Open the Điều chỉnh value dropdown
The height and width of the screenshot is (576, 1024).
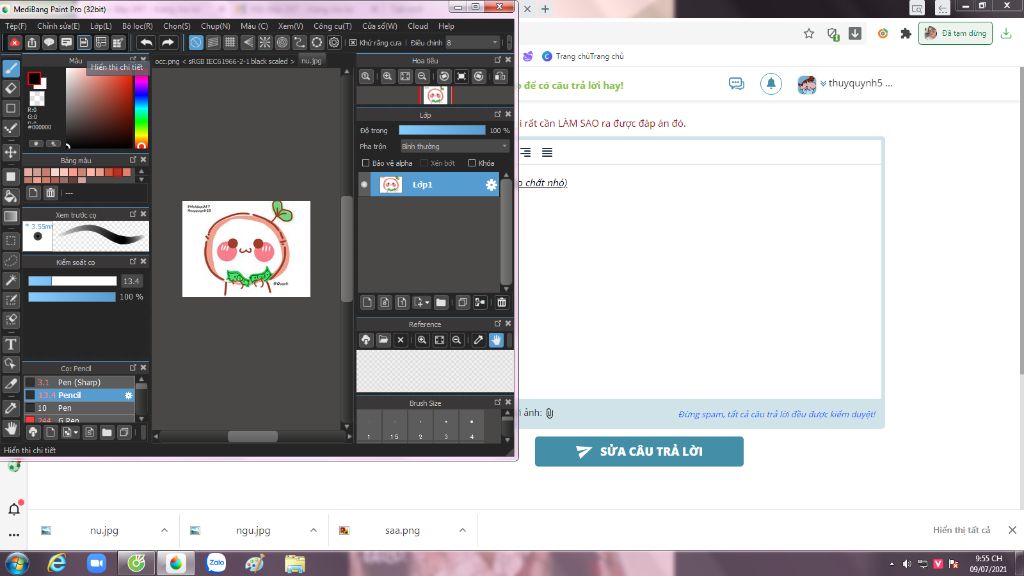472,42
